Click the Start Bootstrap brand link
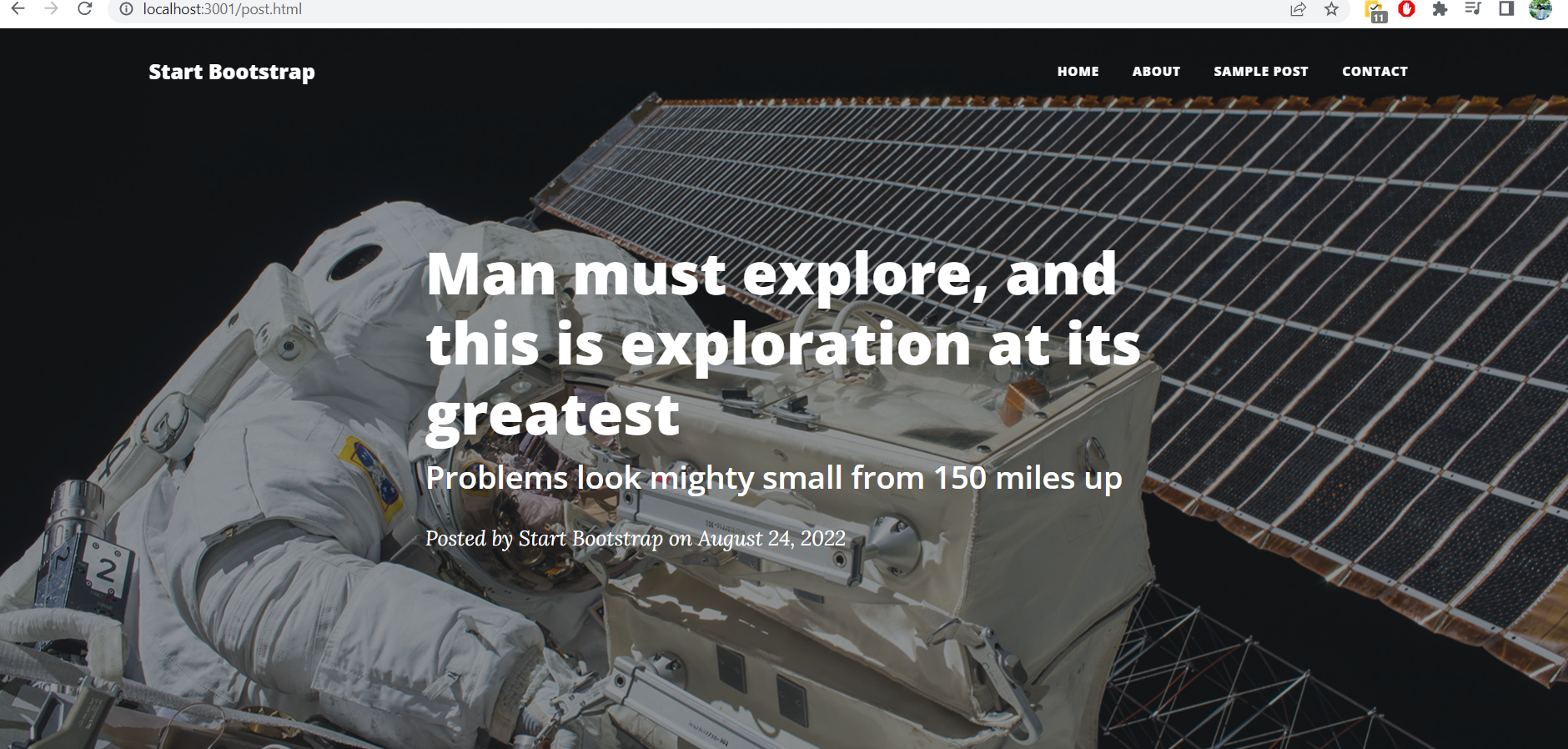Image resolution: width=1568 pixels, height=749 pixels. pyautogui.click(x=232, y=73)
